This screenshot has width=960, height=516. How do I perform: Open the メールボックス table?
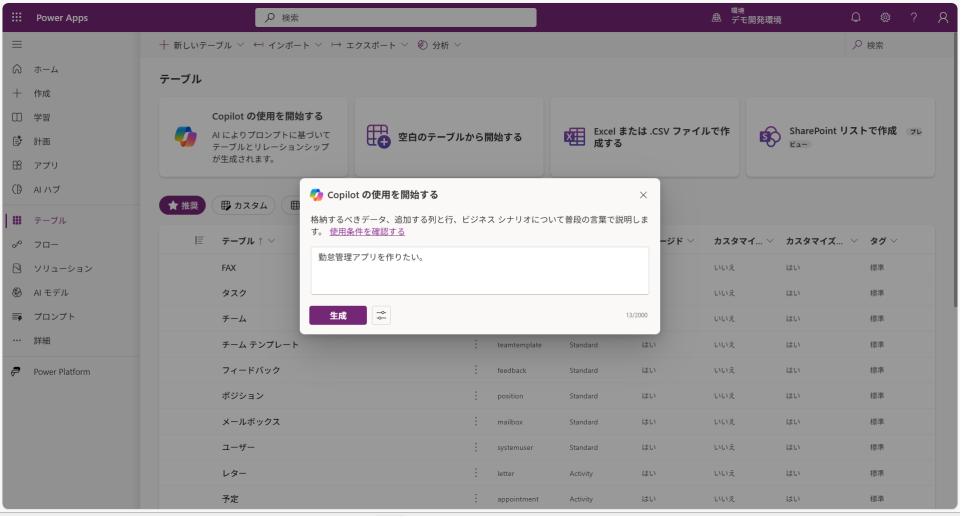click(250, 422)
